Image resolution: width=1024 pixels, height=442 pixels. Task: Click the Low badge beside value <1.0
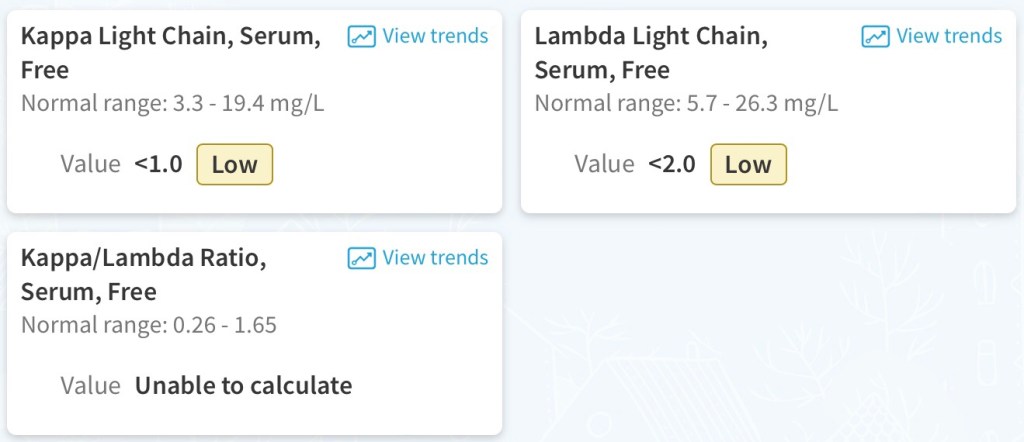234,164
